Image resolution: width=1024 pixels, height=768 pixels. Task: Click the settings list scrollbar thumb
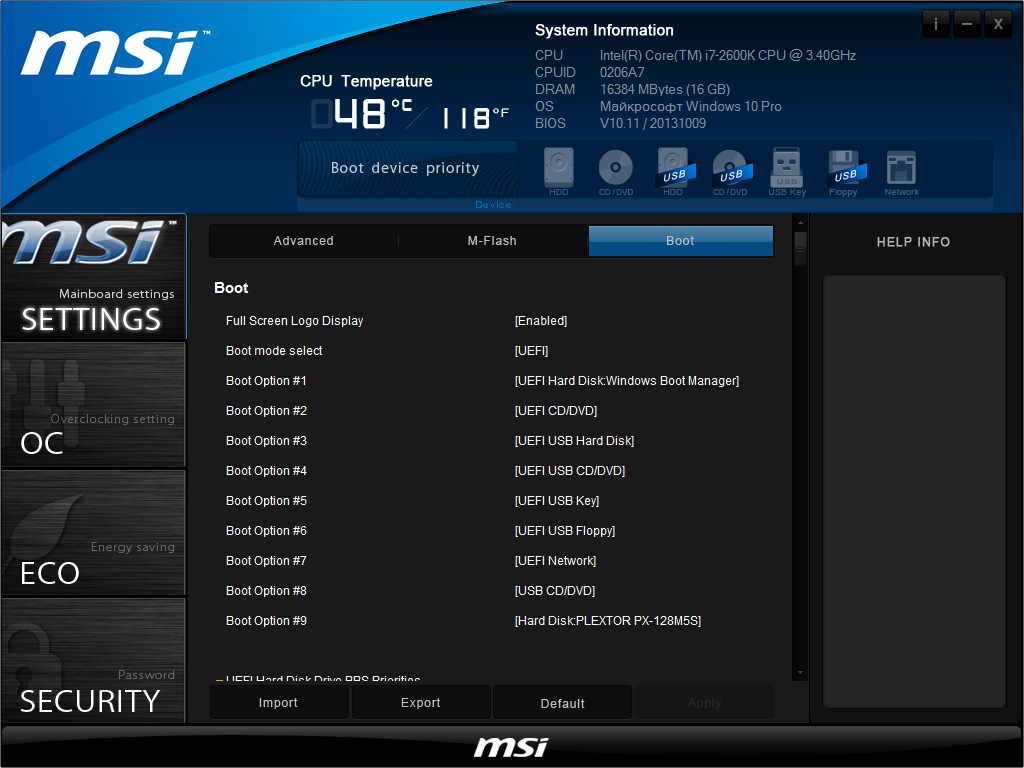[x=800, y=248]
